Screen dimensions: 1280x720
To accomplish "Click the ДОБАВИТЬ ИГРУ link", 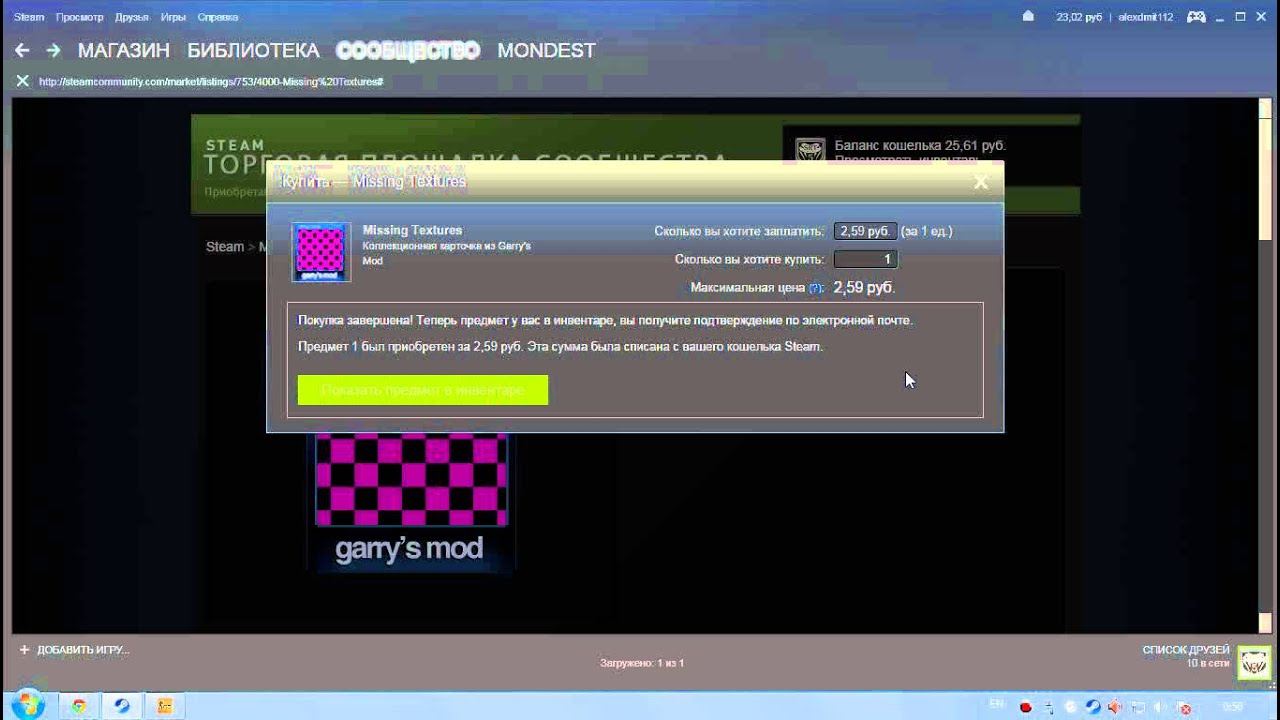I will click(x=83, y=650).
